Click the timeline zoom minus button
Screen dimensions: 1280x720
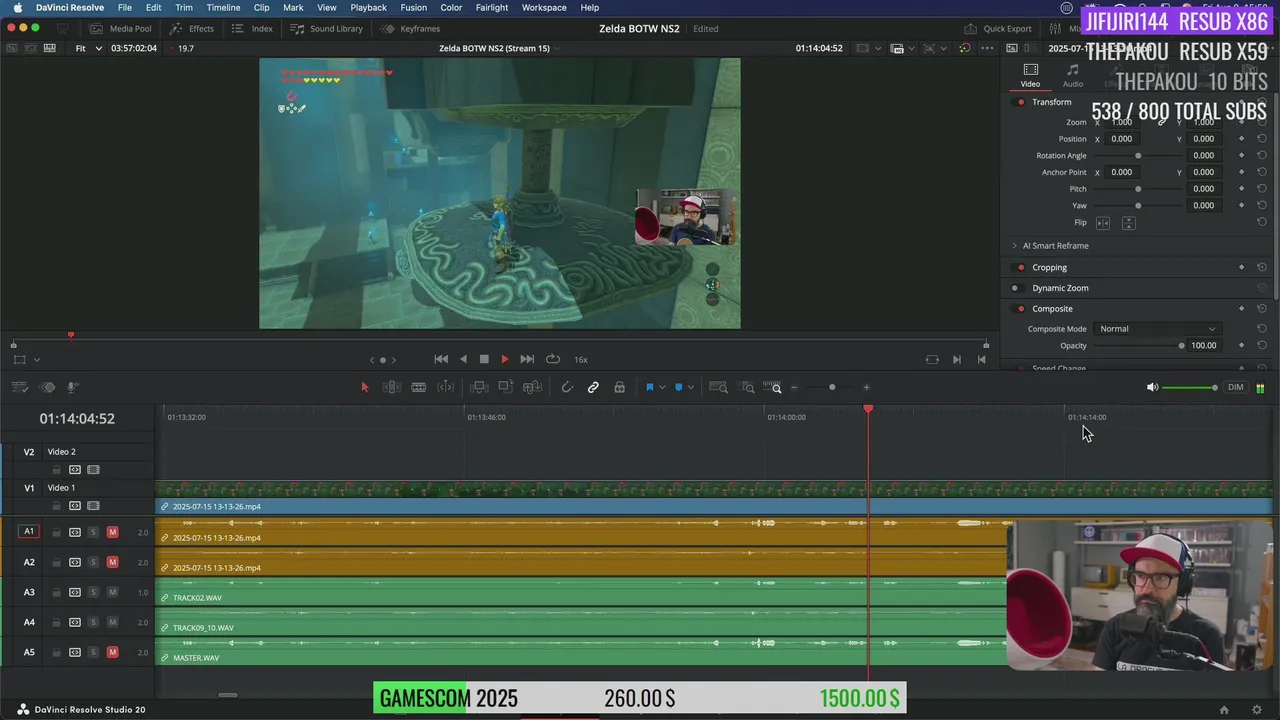point(795,388)
